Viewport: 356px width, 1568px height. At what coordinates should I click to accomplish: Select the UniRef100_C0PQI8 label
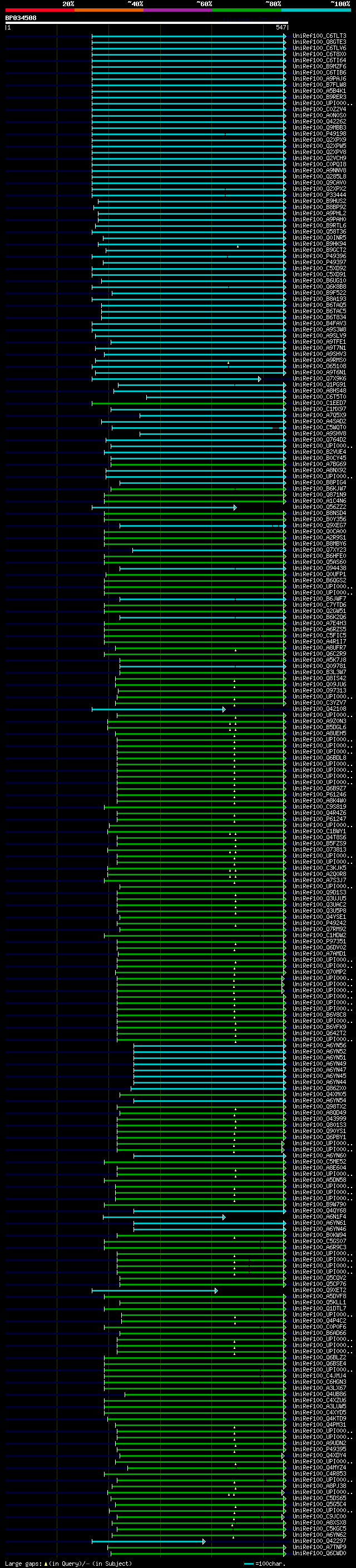[319, 164]
